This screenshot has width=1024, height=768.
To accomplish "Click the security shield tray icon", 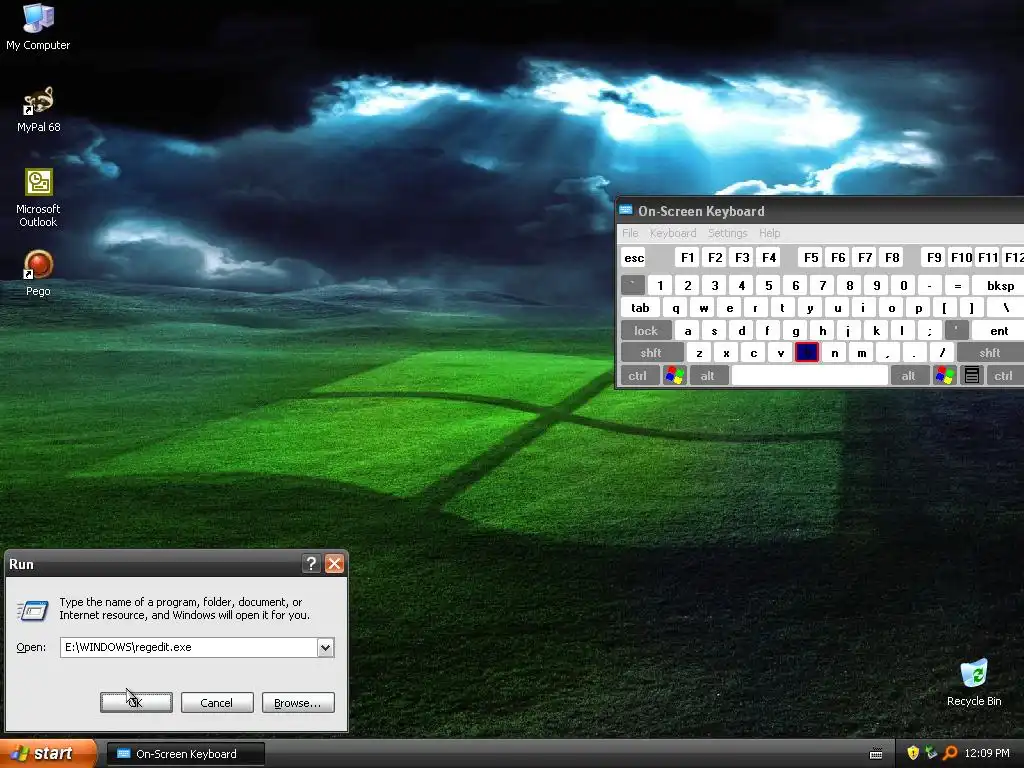I will tap(912, 753).
